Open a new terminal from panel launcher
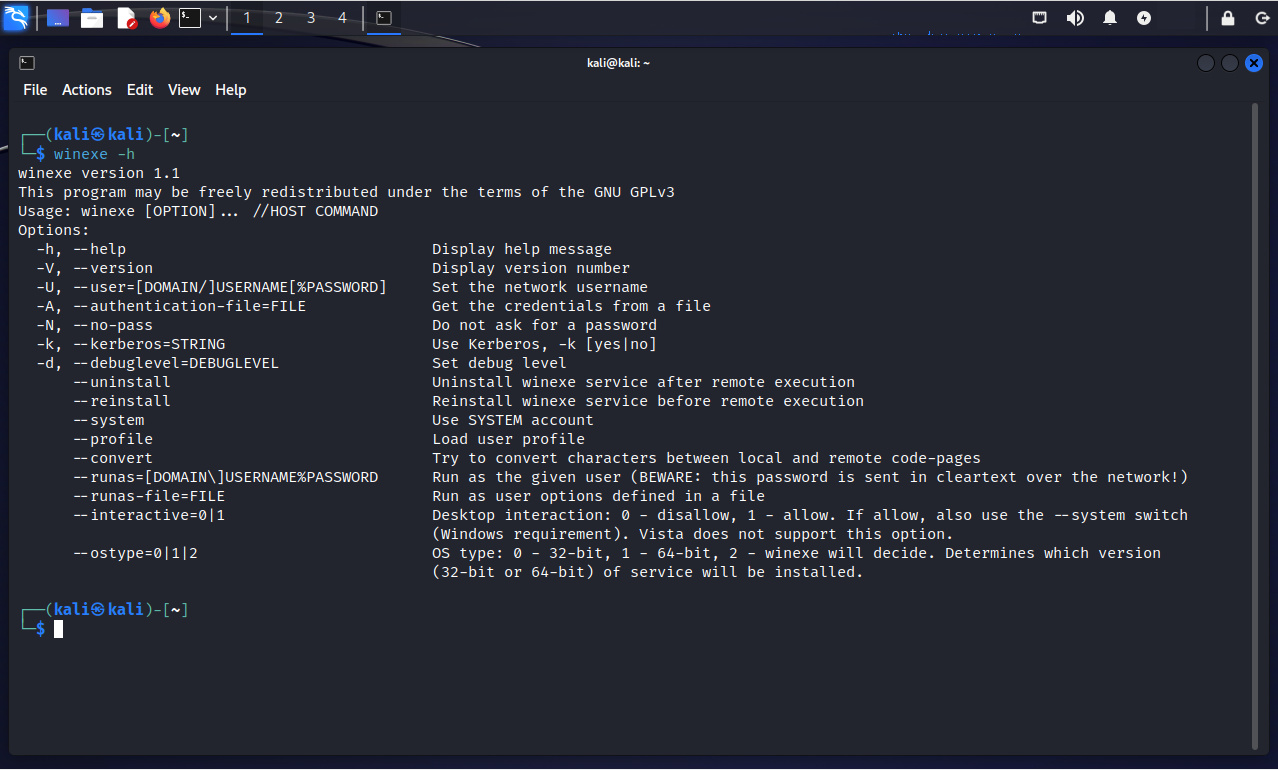Viewport: 1278px width, 770px height. (x=190, y=18)
